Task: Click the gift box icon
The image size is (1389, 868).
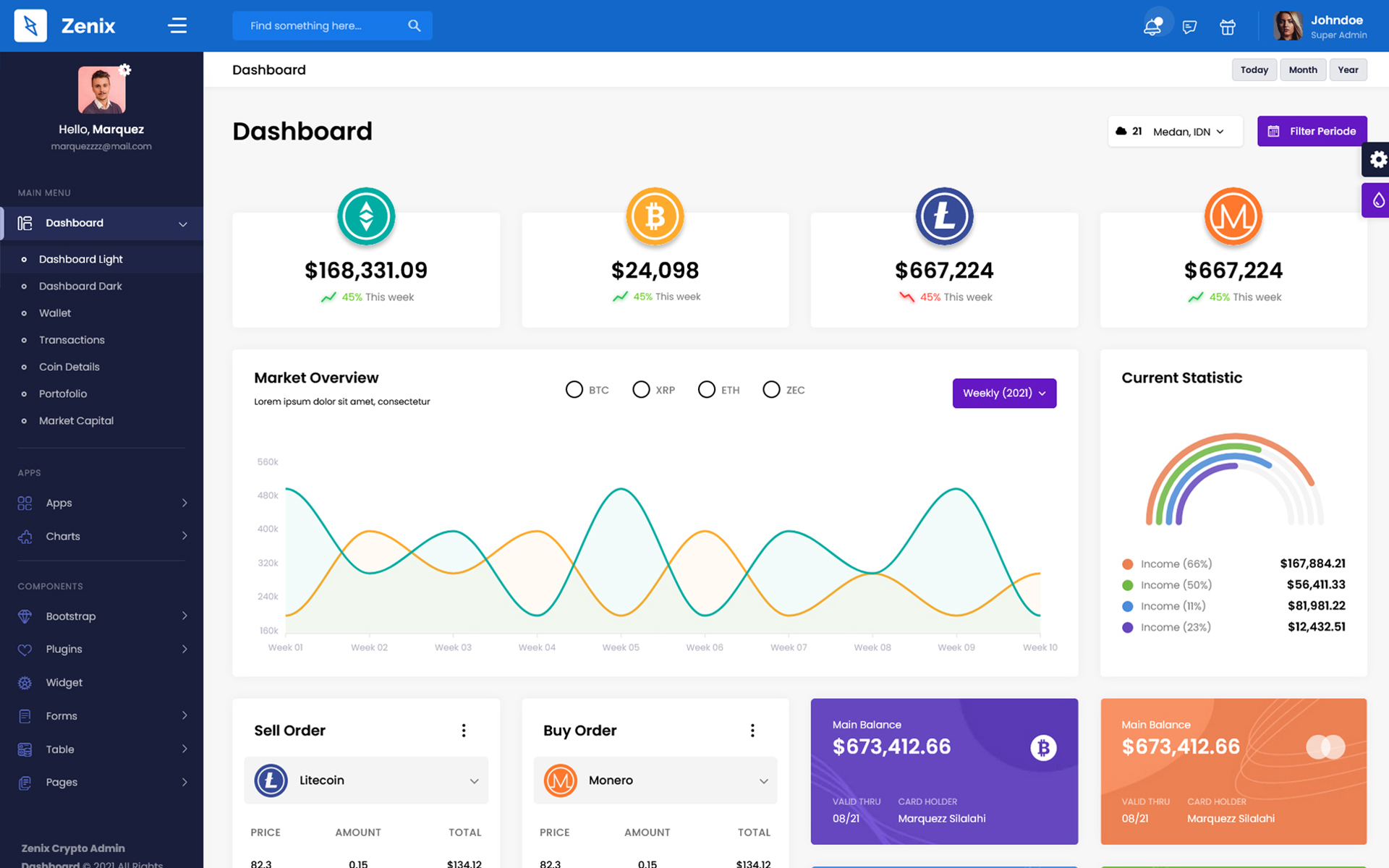Action: (x=1228, y=27)
